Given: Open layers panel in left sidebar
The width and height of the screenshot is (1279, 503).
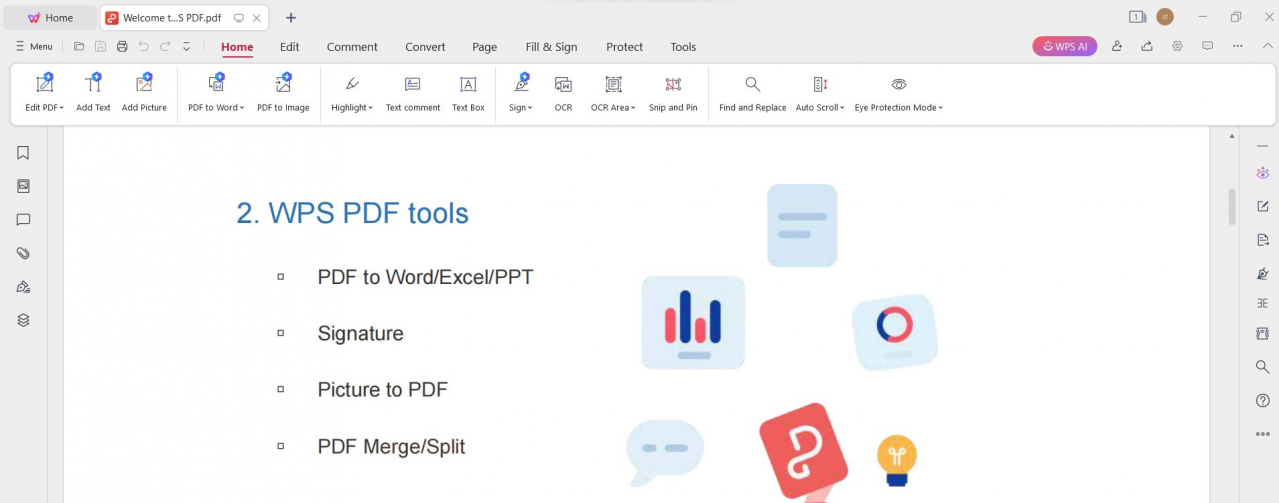Looking at the screenshot, I should click(x=23, y=320).
